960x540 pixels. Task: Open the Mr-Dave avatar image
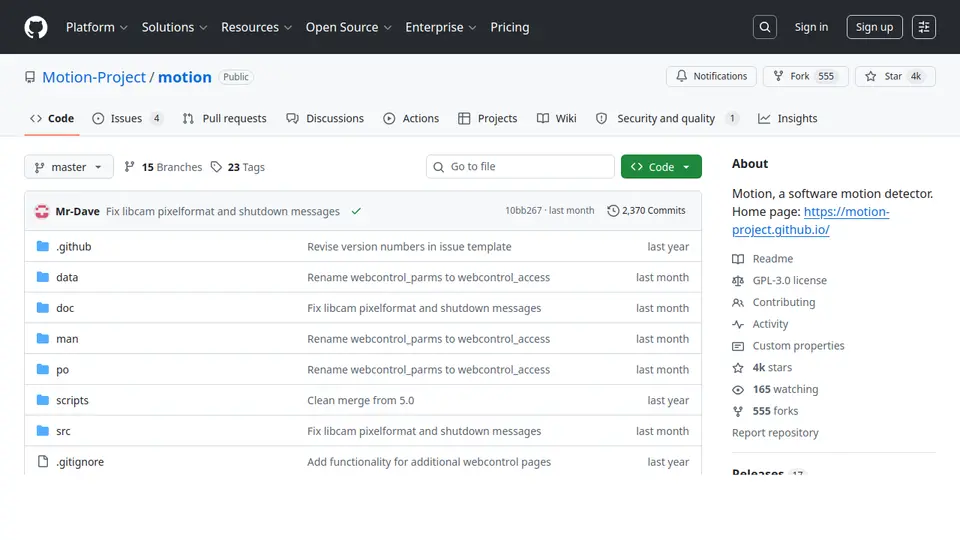point(42,211)
